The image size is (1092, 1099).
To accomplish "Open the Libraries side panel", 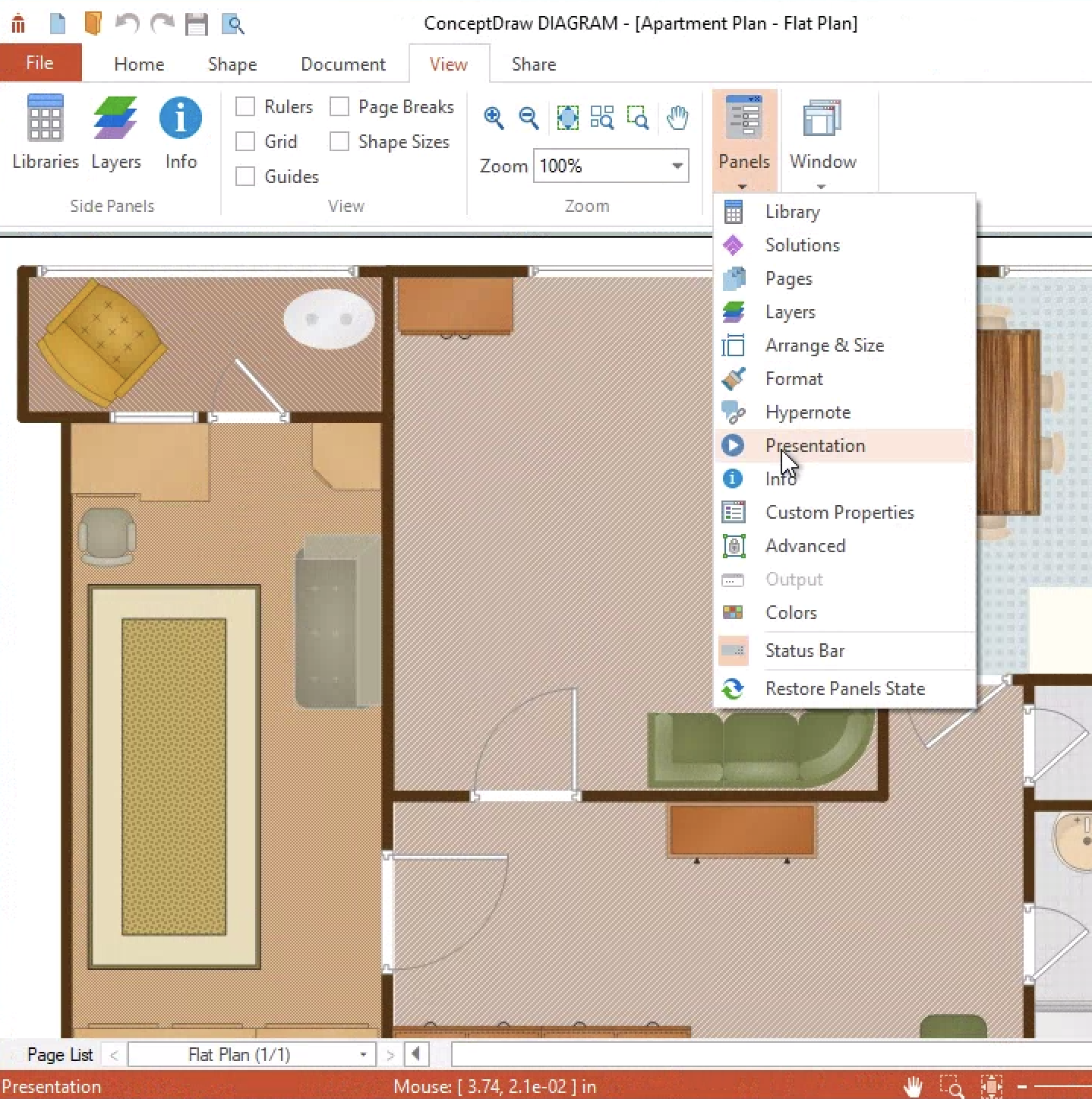I will [x=45, y=131].
